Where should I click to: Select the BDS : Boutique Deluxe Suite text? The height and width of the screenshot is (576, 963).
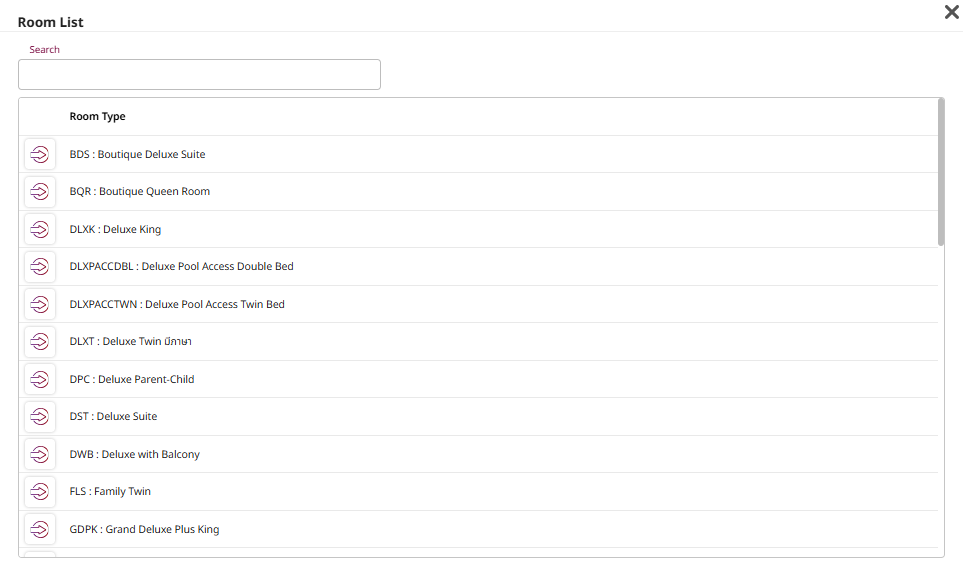[137, 155]
